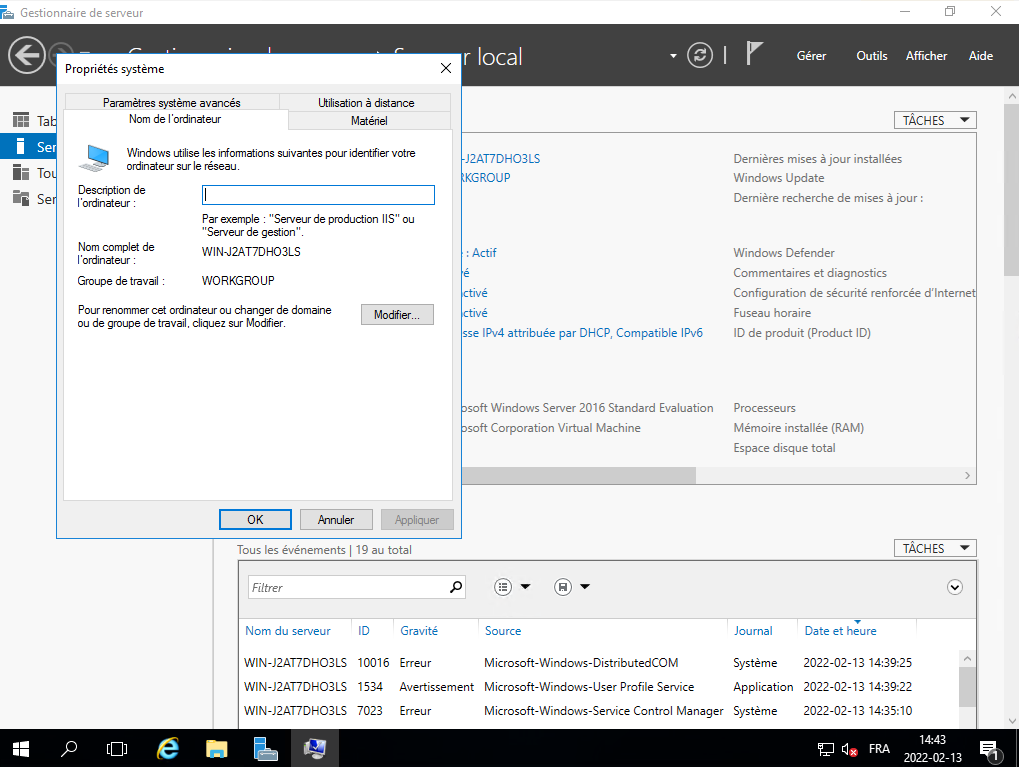
Task: Click the refresh icon in Server Manager header
Action: [701, 55]
